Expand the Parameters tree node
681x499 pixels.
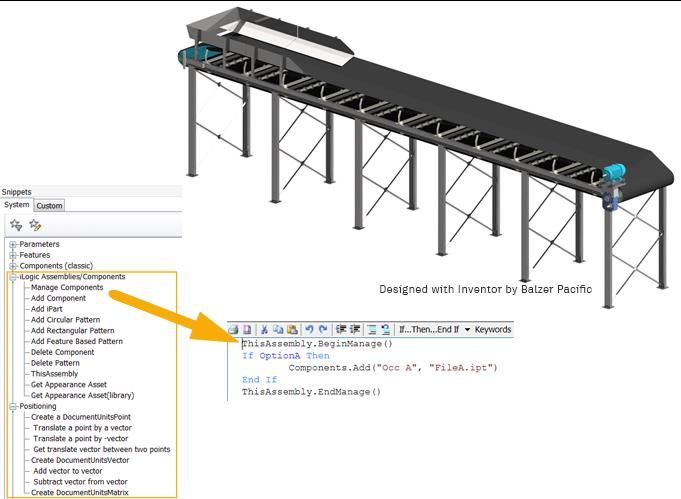13,245
